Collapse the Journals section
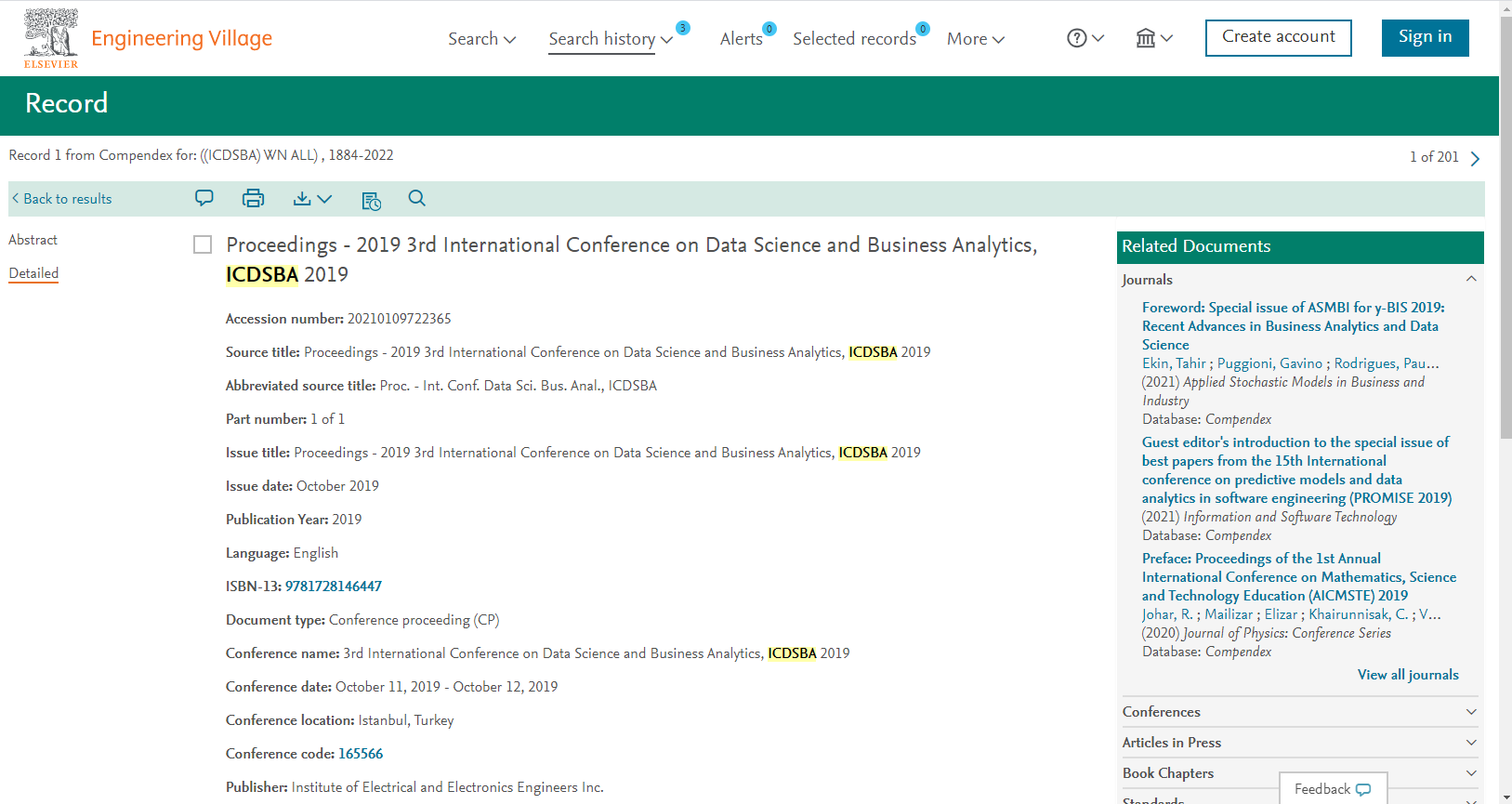1512x804 pixels. tap(1471, 279)
